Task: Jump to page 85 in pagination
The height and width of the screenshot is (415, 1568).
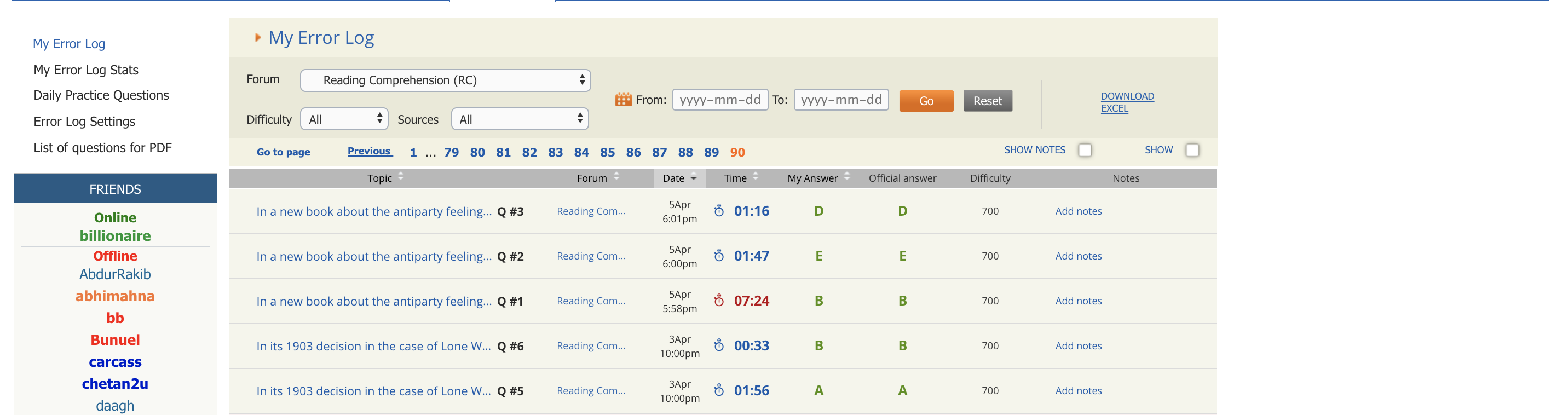Action: click(x=607, y=153)
